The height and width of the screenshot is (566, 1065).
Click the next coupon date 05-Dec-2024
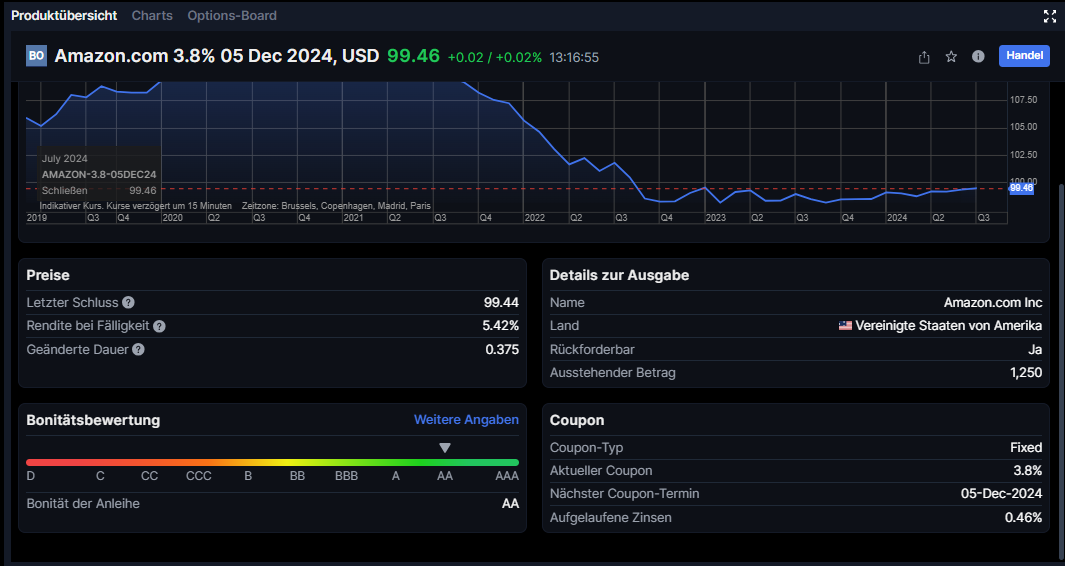[x=1002, y=494]
